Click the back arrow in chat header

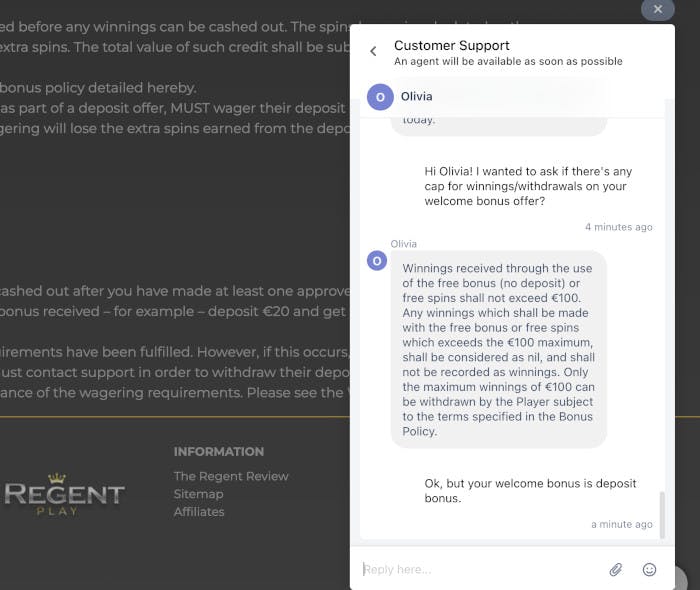[x=373, y=51]
